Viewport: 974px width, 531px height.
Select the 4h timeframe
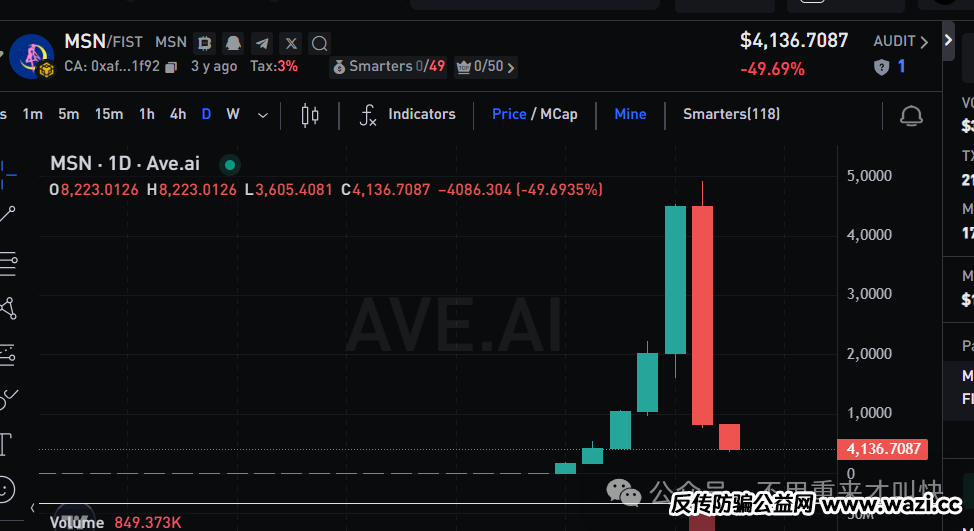(178, 114)
